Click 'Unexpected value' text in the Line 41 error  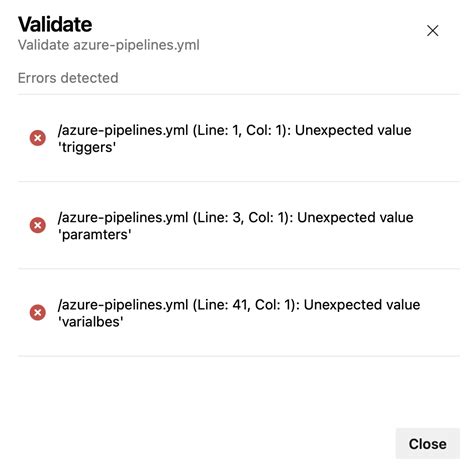pos(362,305)
